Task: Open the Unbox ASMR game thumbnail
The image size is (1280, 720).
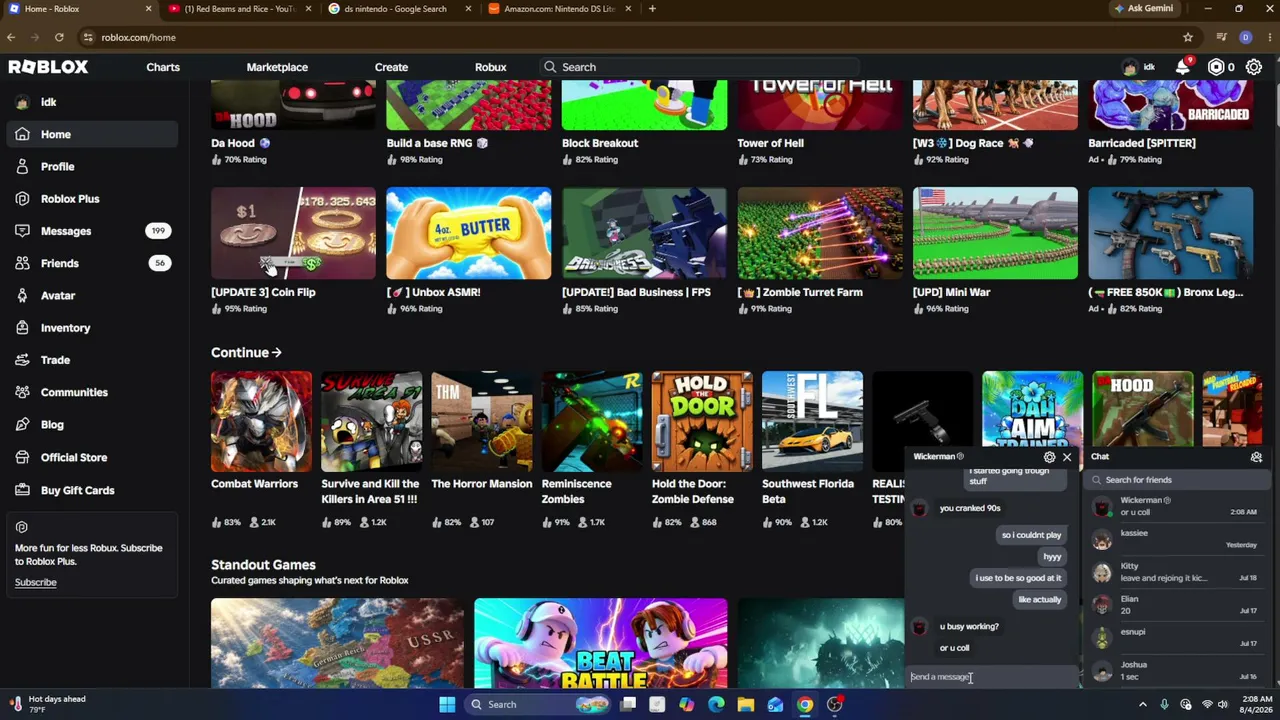Action: click(x=468, y=233)
